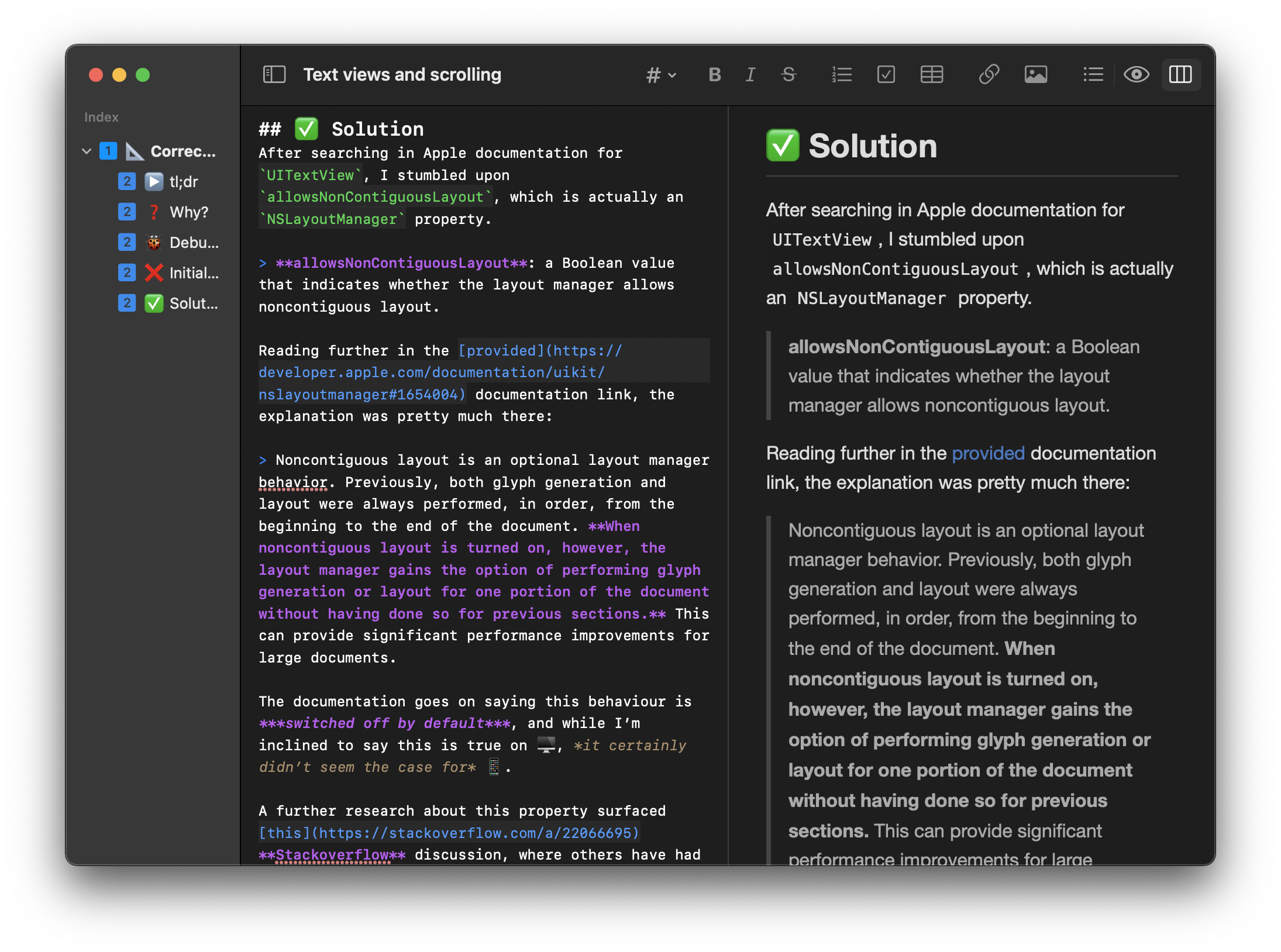1281x952 pixels.
Task: Click the stackoverflow link in editor
Action: (x=449, y=833)
